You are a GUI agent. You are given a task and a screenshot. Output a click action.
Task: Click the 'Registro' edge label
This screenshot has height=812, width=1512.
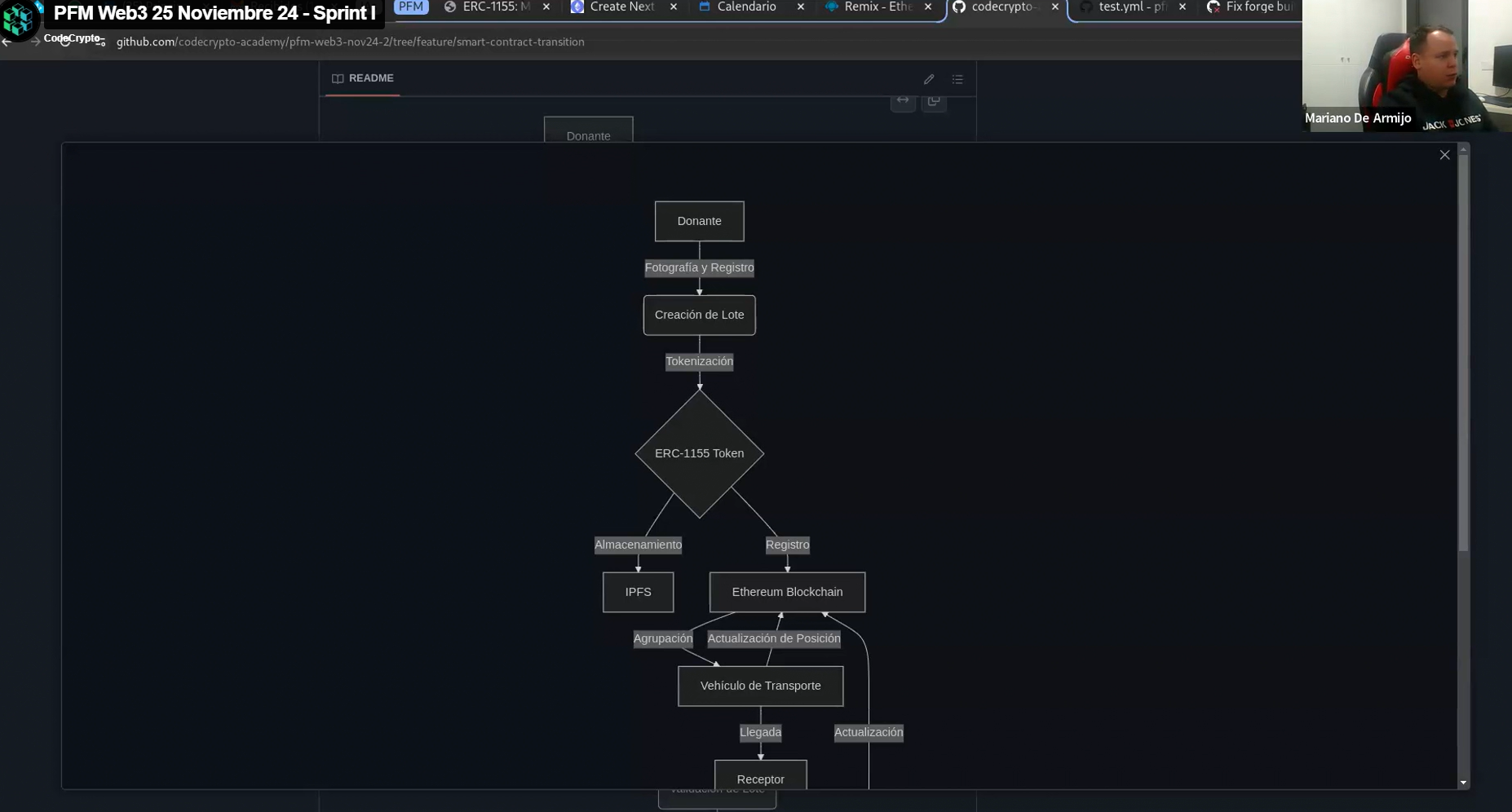[787, 545]
